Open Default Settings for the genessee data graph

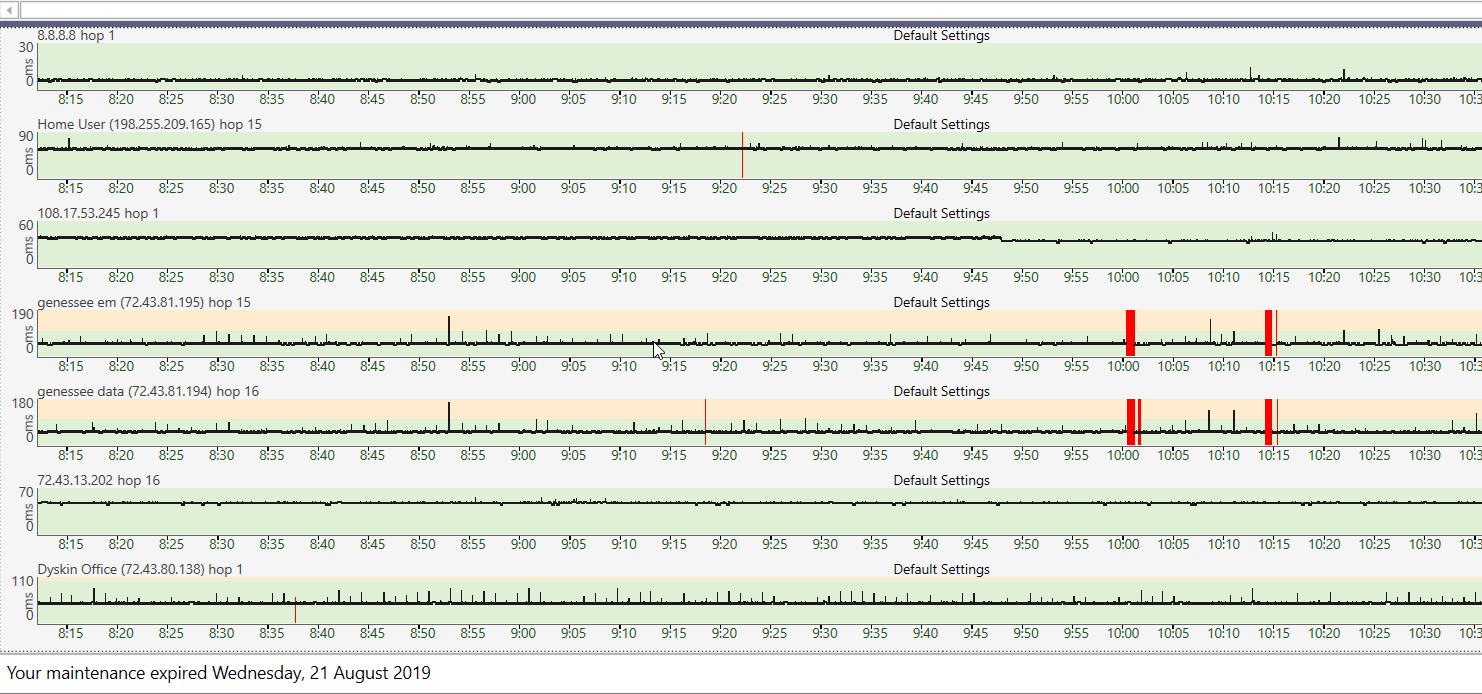[941, 391]
